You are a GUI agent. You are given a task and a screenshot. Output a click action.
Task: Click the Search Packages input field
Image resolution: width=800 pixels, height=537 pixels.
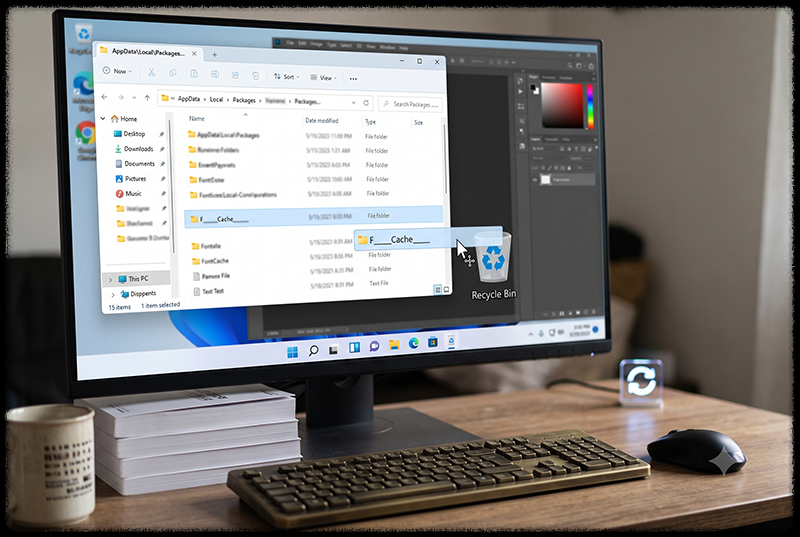click(410, 104)
